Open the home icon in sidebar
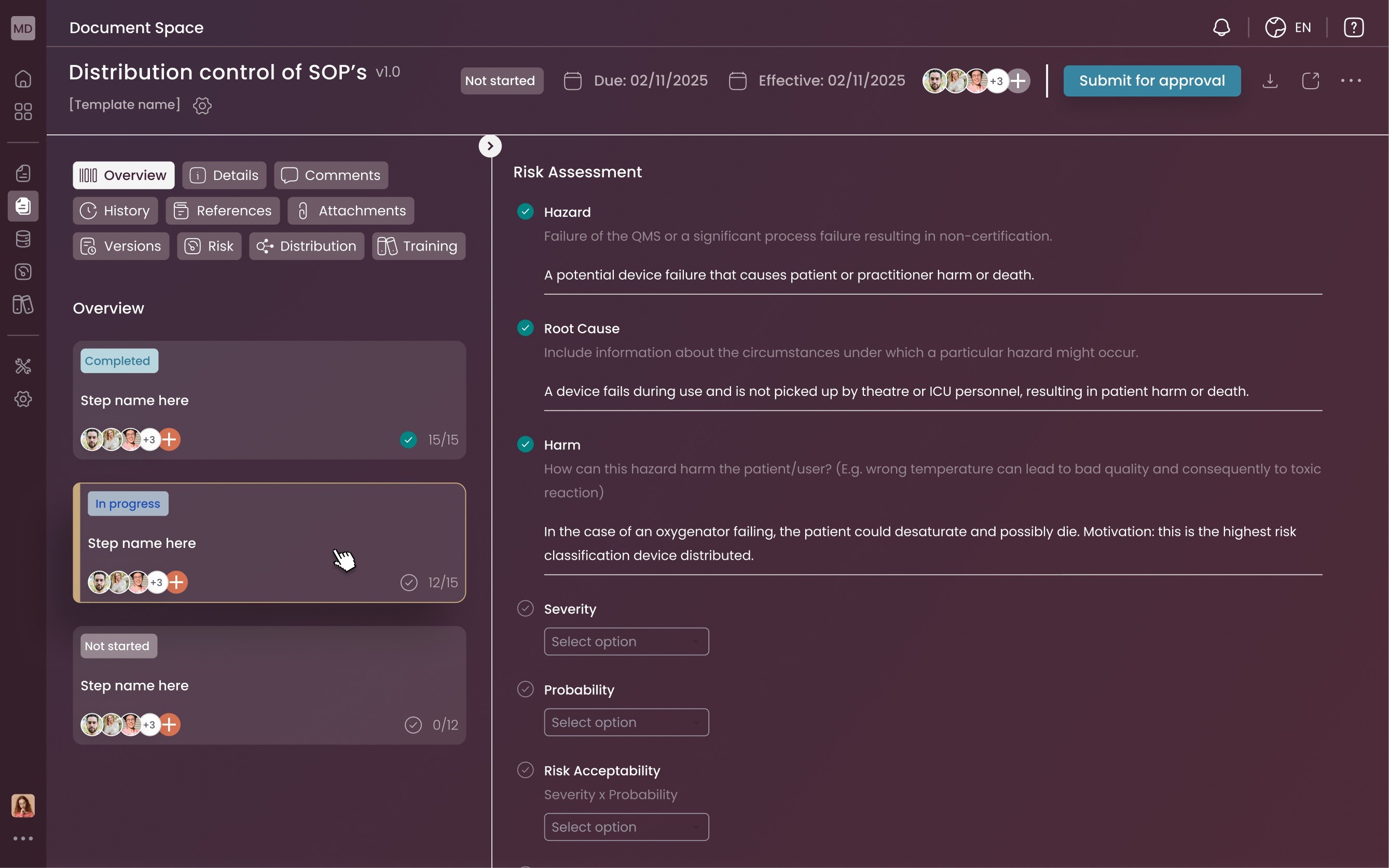Screen dimensions: 1389x868 [x=23, y=79]
